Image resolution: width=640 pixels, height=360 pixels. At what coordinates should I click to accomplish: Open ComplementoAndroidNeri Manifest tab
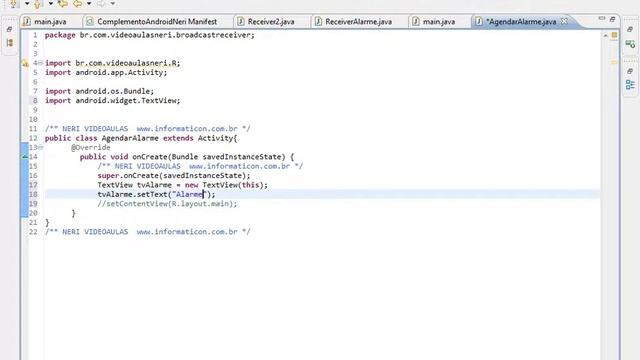coord(157,22)
